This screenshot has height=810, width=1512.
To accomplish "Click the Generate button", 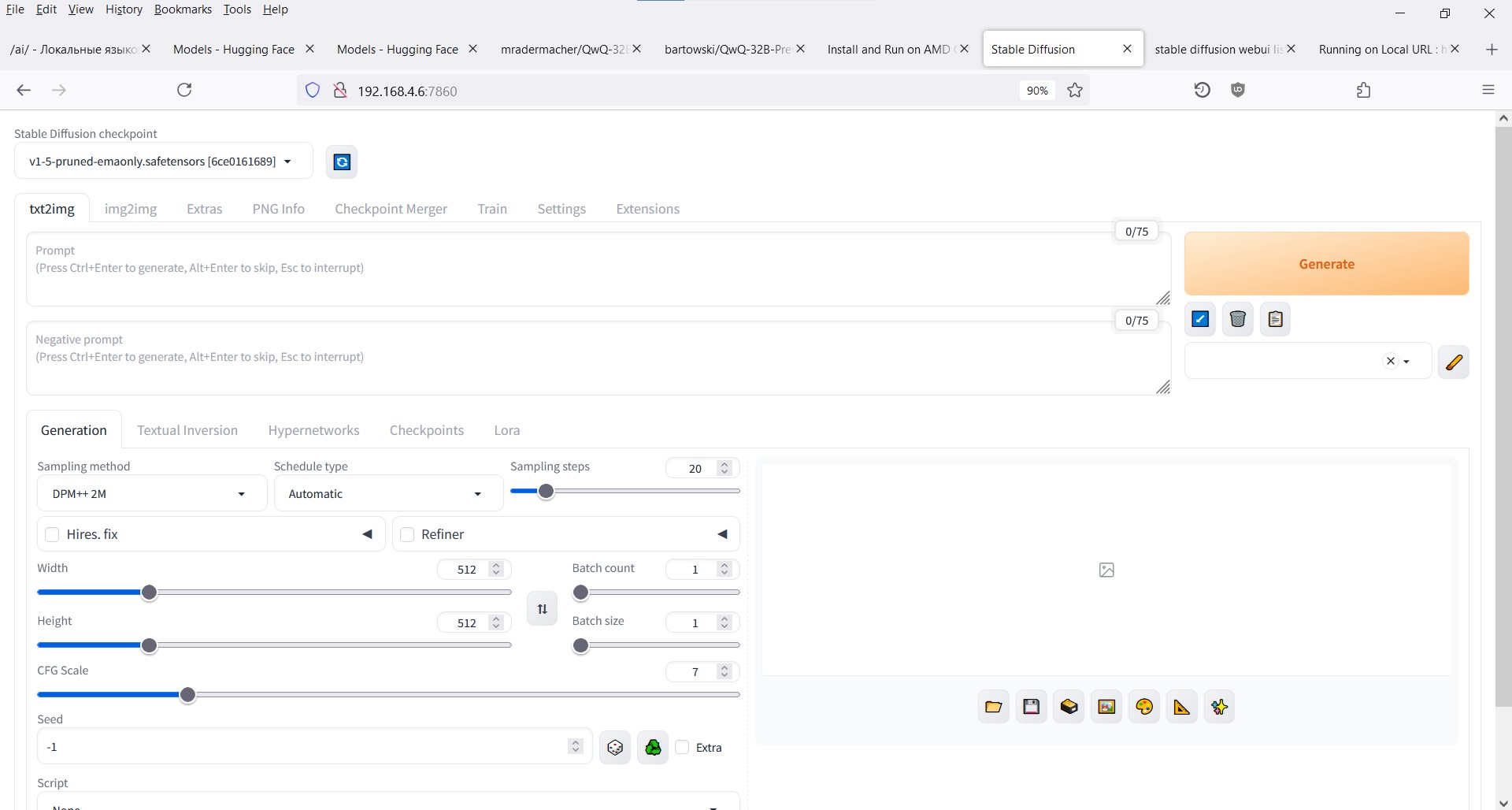I will (1327, 264).
